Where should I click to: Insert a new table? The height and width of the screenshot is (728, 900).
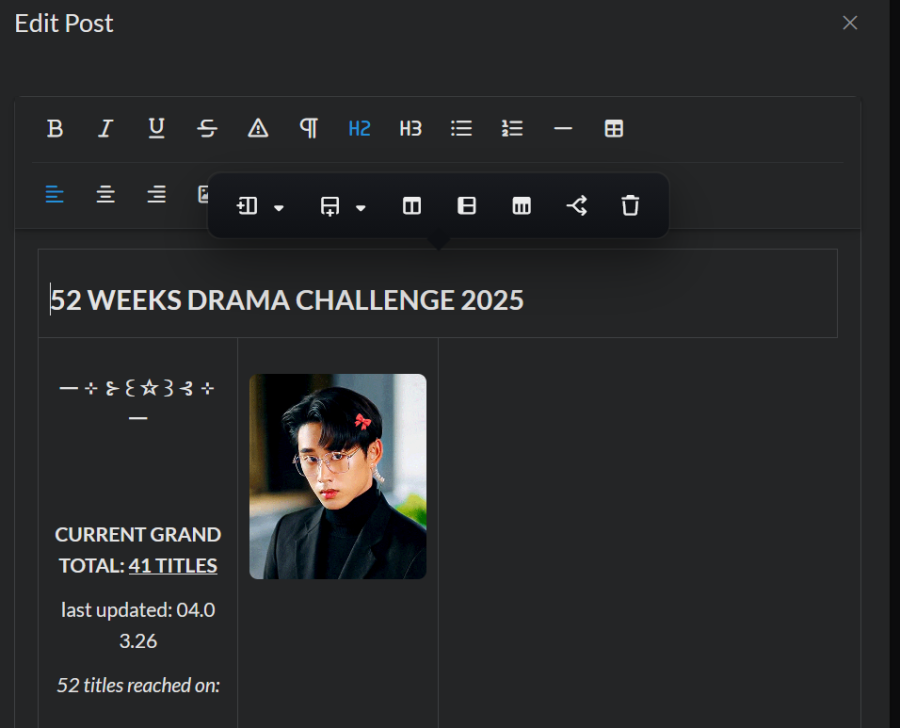(x=613, y=128)
